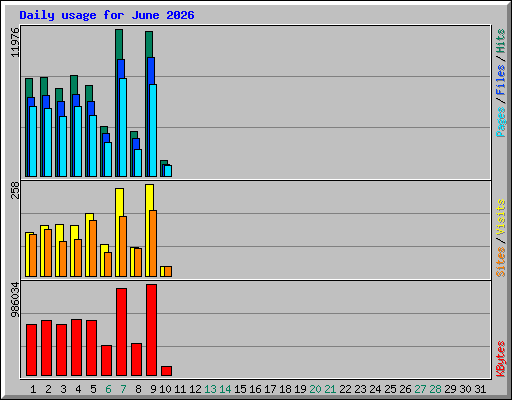Viewport: 512px width, 400px height.
Task: Select green weekend day label '14'
Action: point(225,389)
